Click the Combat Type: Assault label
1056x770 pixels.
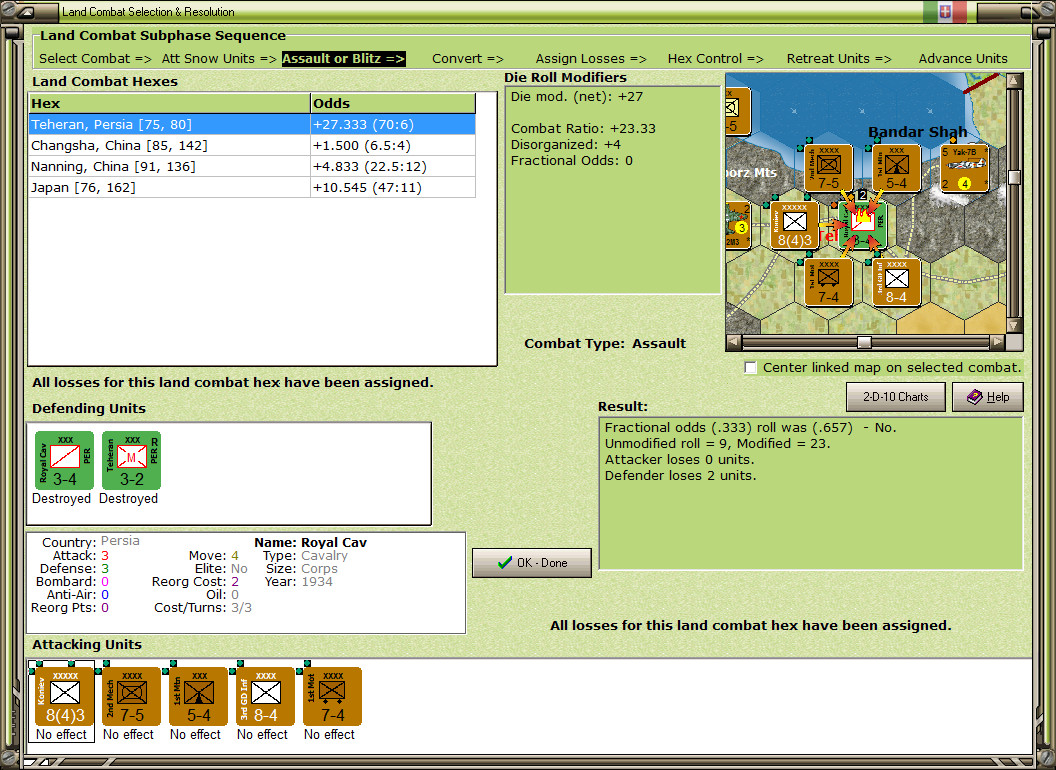pyautogui.click(x=605, y=344)
